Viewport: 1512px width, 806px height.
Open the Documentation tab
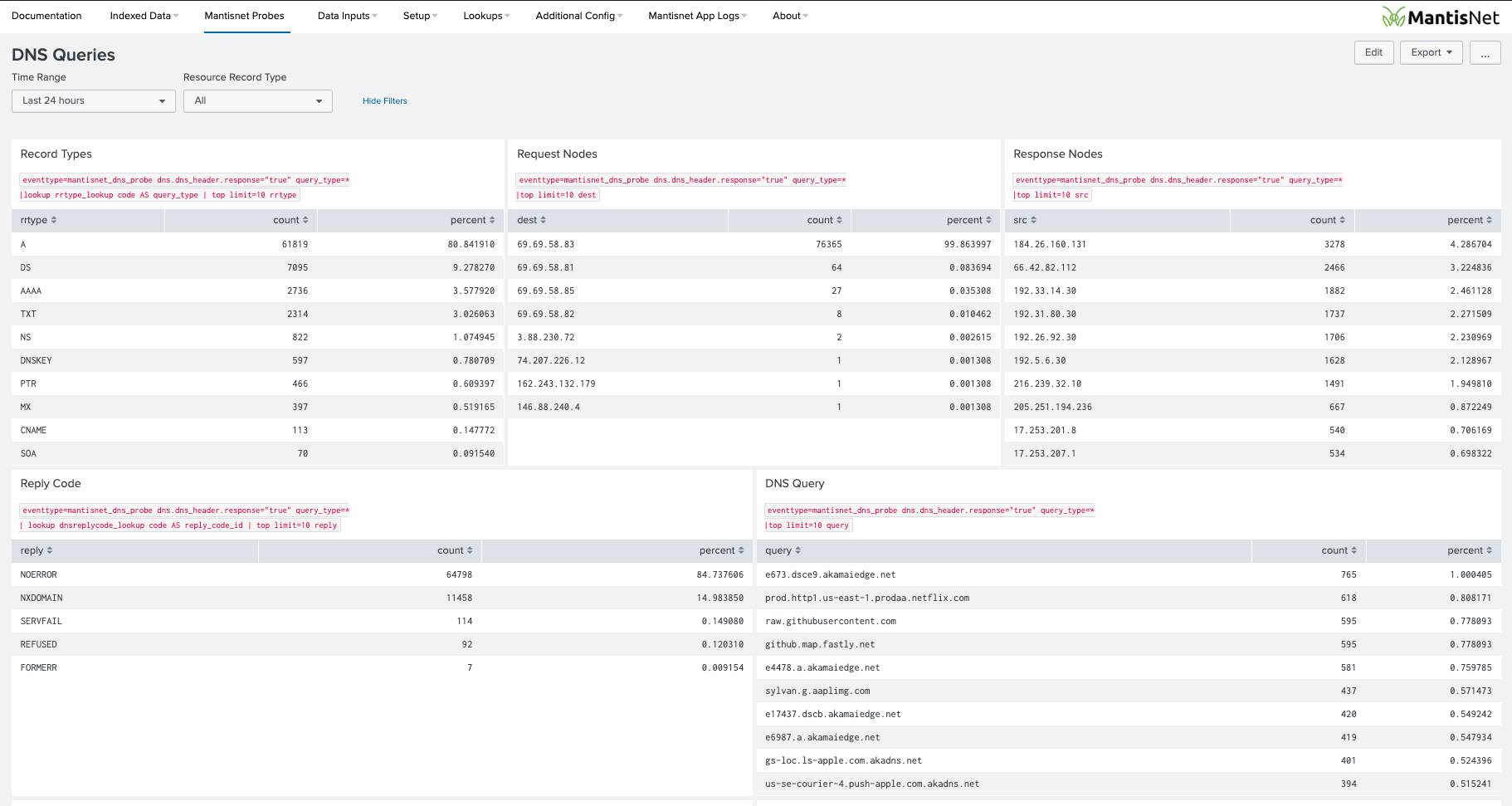(46, 16)
